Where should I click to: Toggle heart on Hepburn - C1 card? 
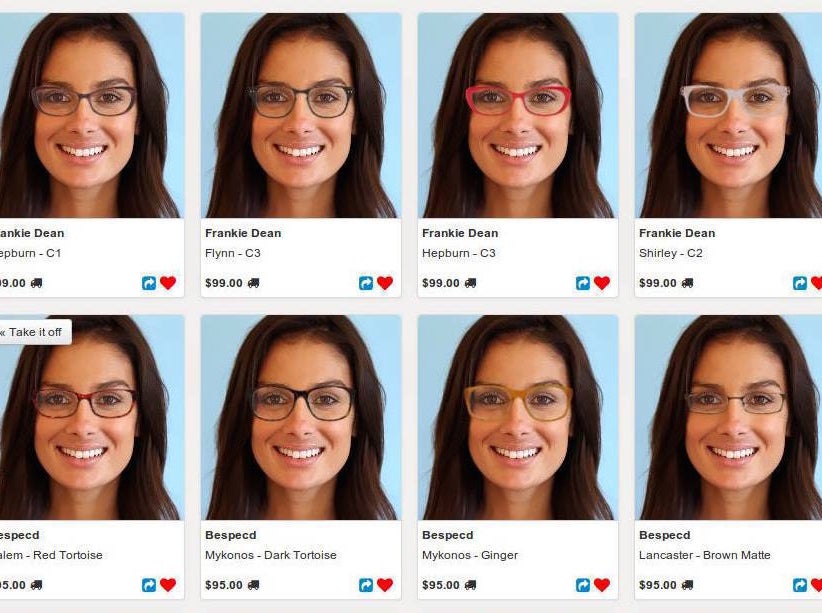tap(168, 283)
